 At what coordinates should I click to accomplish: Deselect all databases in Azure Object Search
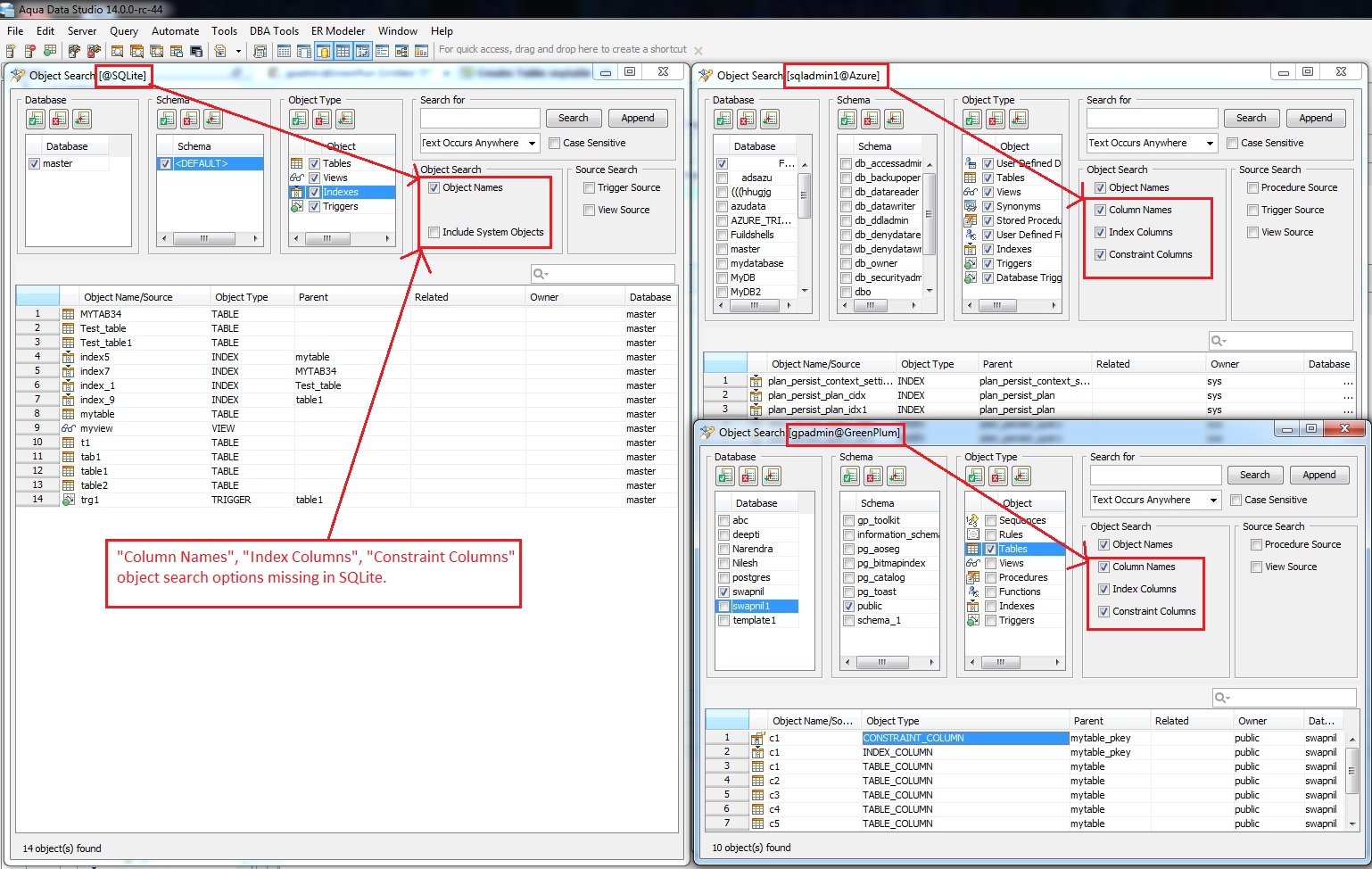click(747, 119)
